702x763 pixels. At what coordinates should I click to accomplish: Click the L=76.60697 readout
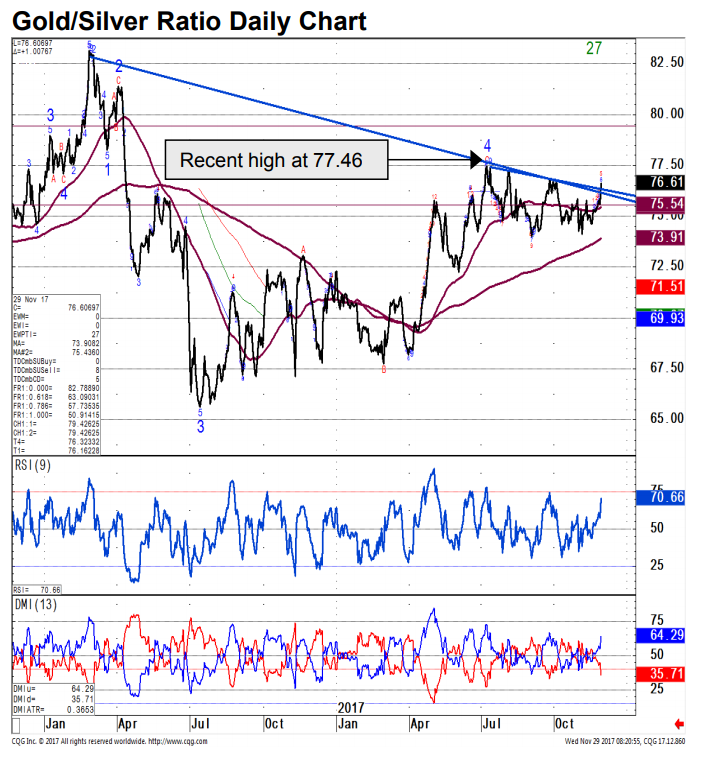[x=33, y=43]
